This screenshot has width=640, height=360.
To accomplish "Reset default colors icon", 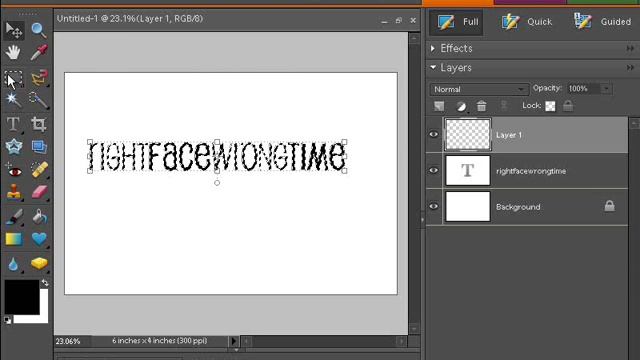I will click(x=8, y=320).
